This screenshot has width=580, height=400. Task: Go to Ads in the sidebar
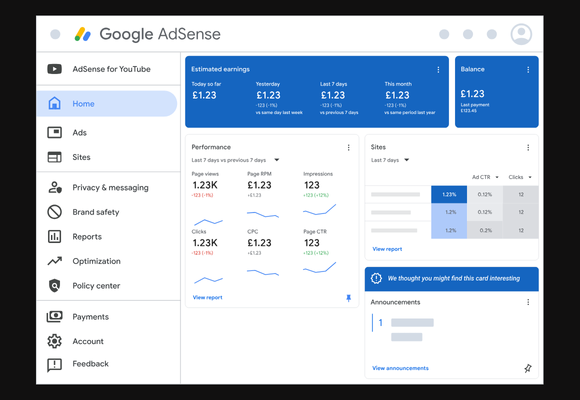click(108, 132)
